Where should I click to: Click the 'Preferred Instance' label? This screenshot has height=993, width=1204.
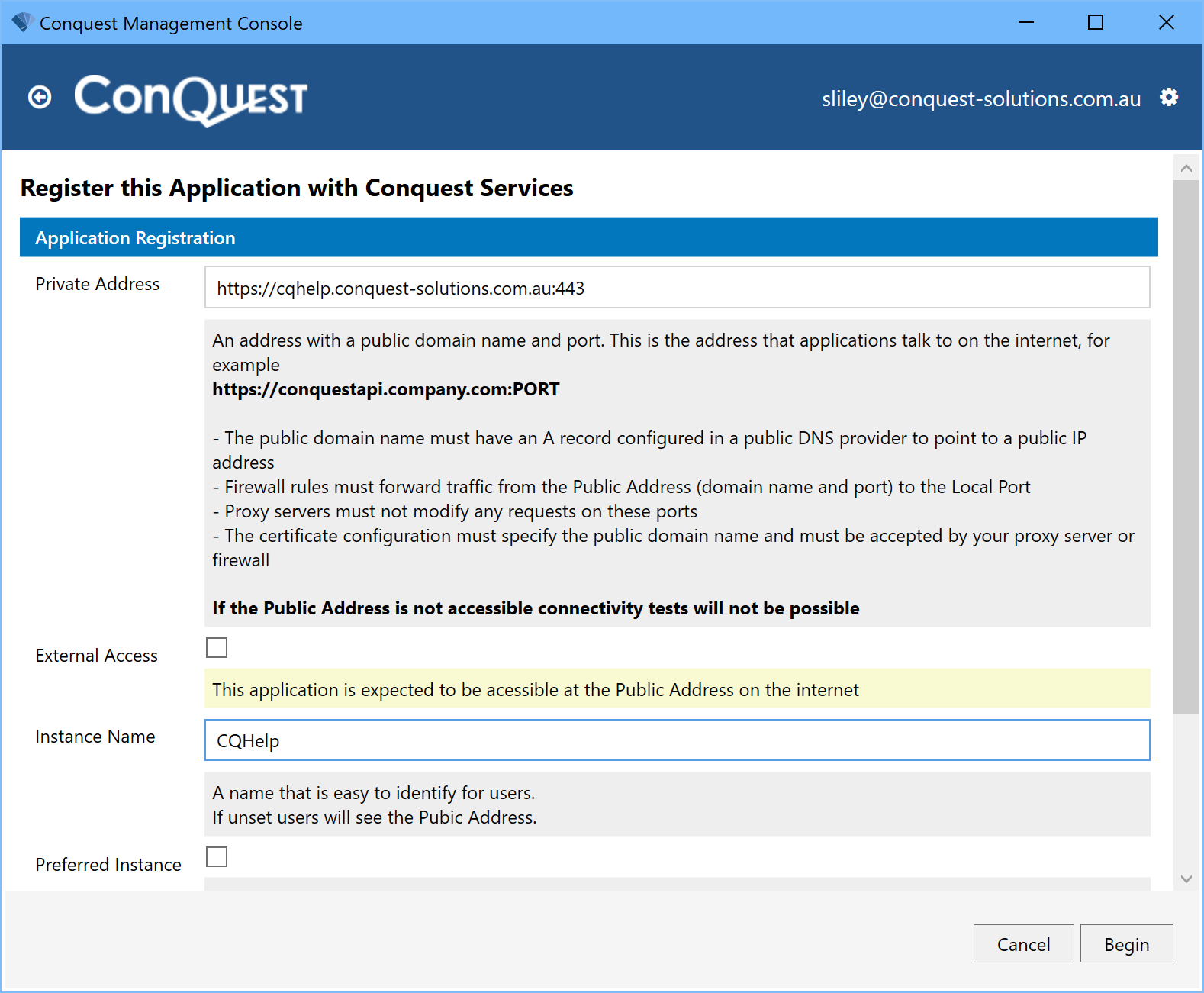[108, 865]
